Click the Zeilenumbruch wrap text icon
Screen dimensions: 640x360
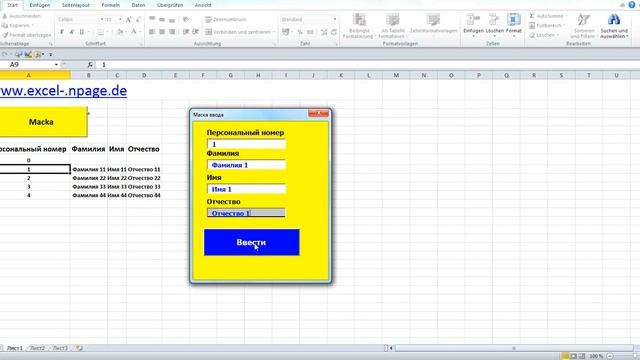[x=208, y=20]
